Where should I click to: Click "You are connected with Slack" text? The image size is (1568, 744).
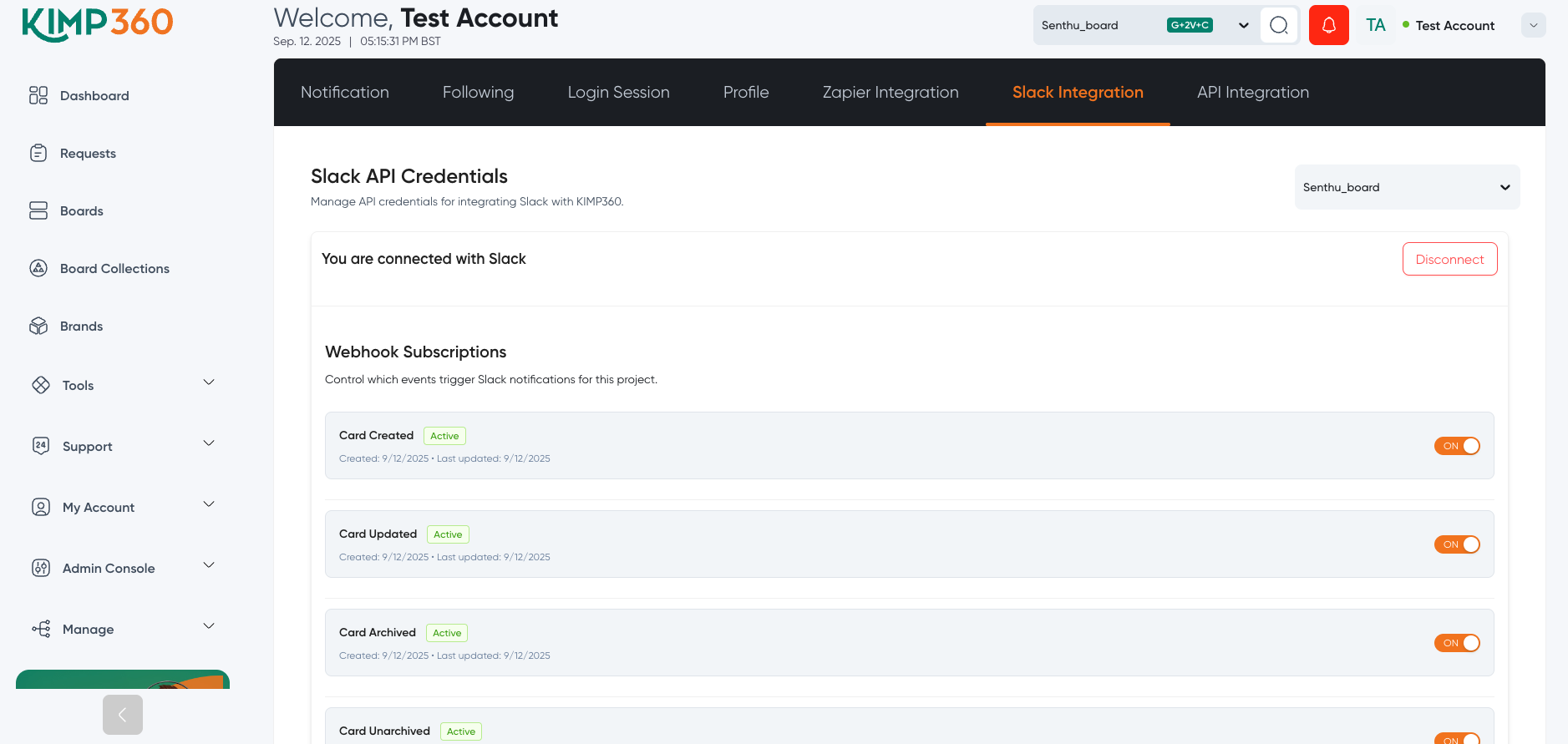(424, 259)
